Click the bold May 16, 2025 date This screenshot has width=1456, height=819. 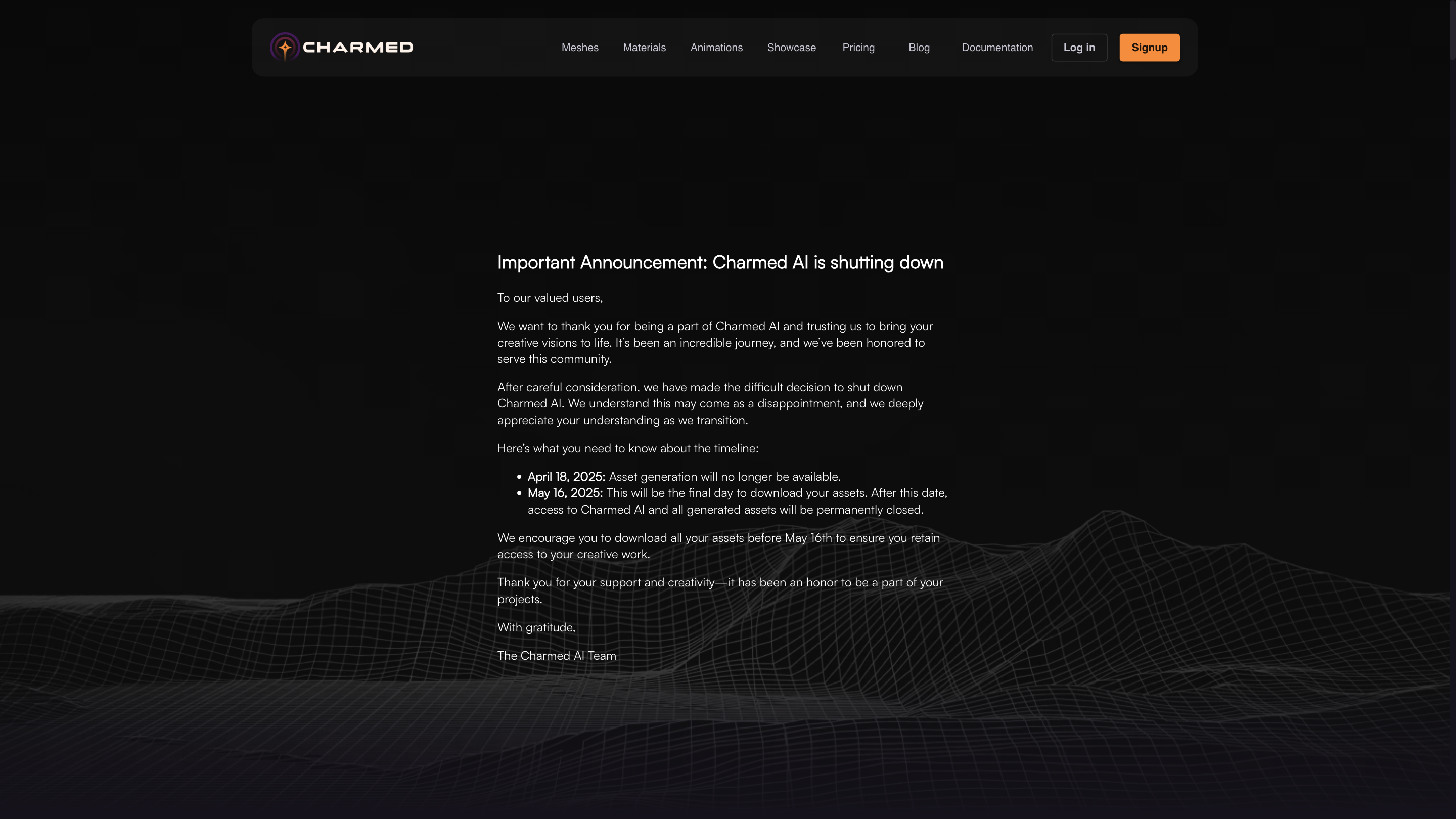tap(565, 493)
